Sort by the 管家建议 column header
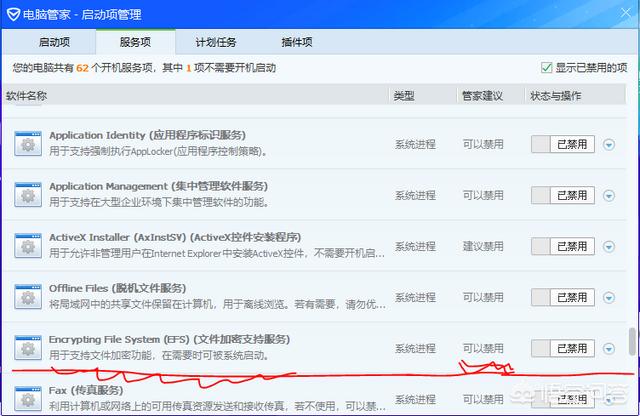 tap(481, 96)
